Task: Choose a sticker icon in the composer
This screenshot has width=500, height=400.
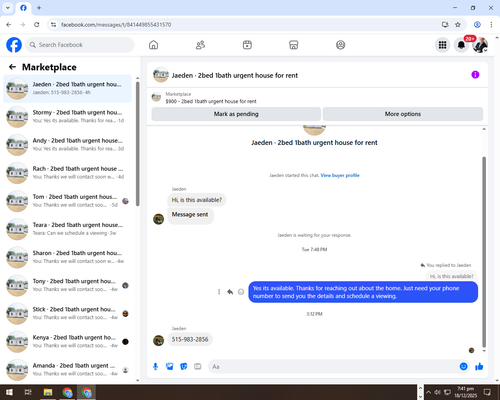Action: click(184, 367)
